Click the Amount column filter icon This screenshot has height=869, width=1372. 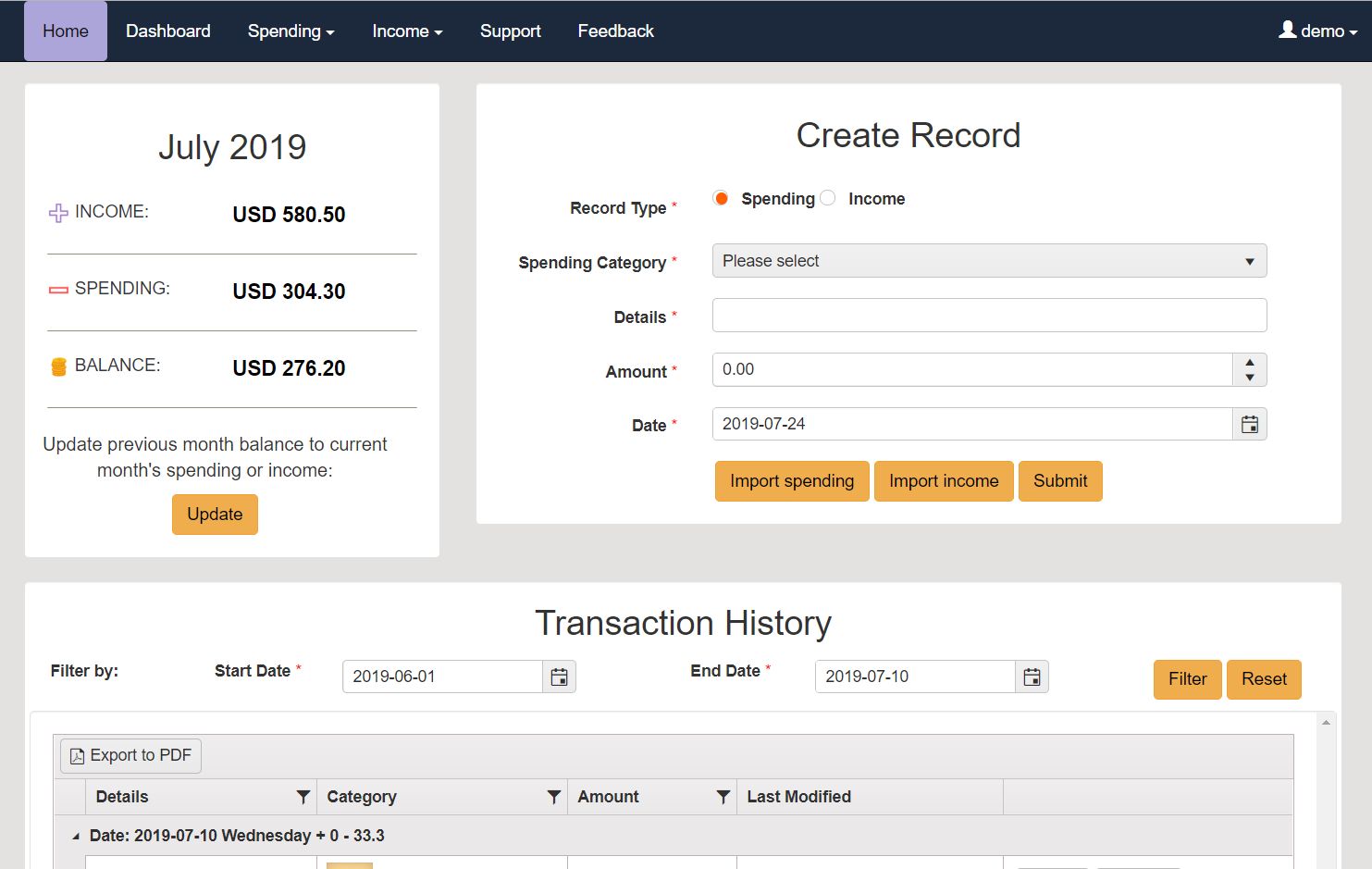723,797
